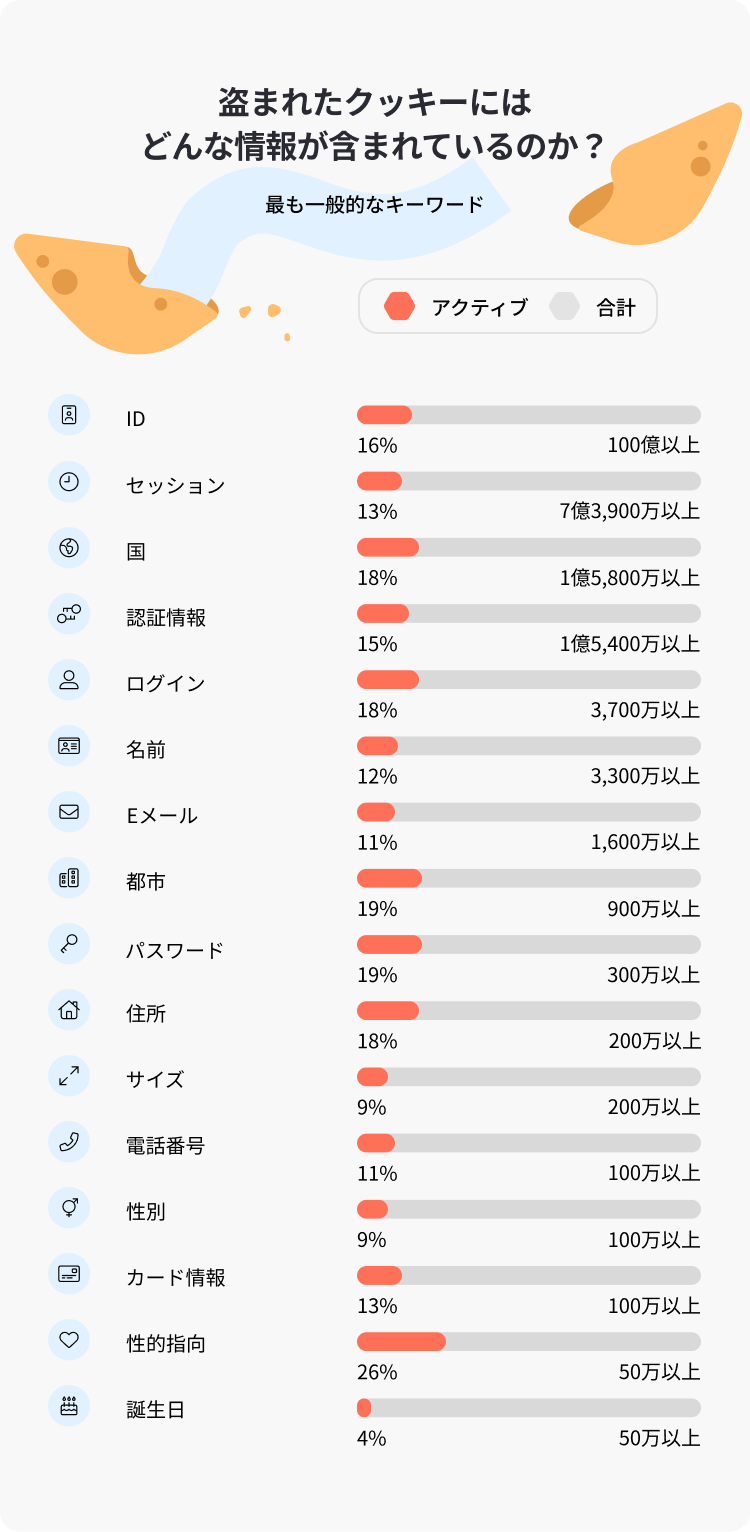Image resolution: width=750 pixels, height=1532 pixels.
Task: Click the 性的指向 26% progress bar
Action: tap(528, 1341)
